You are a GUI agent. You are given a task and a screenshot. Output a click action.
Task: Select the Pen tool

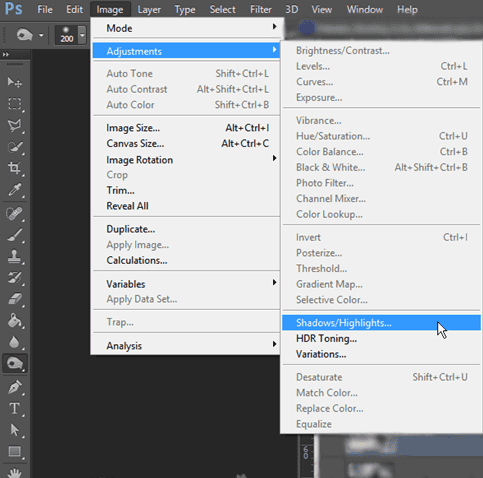(x=14, y=387)
